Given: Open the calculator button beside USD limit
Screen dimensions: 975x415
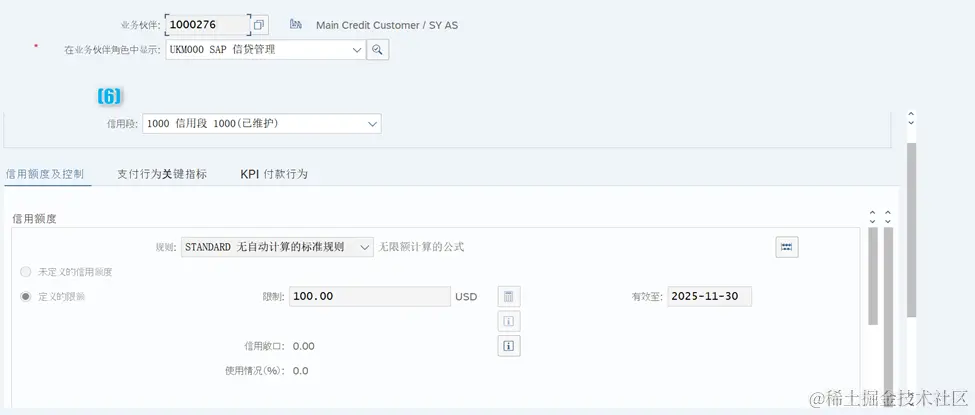Looking at the screenshot, I should (x=509, y=297).
